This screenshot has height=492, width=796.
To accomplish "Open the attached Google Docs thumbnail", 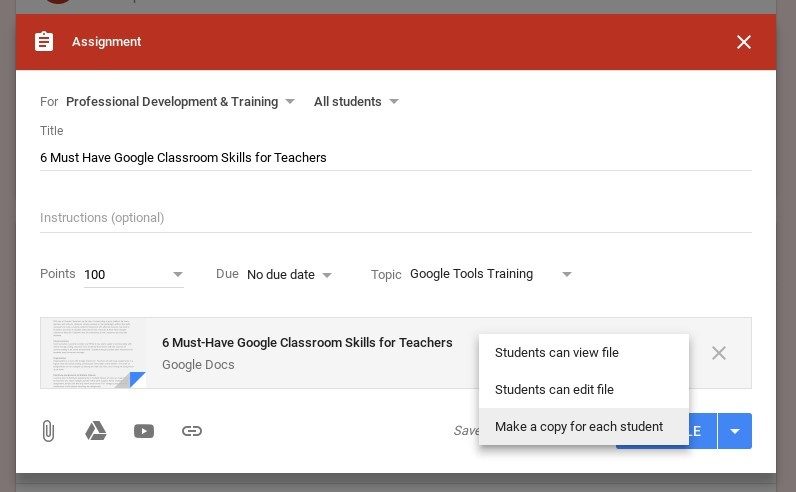I will pyautogui.click(x=94, y=353).
